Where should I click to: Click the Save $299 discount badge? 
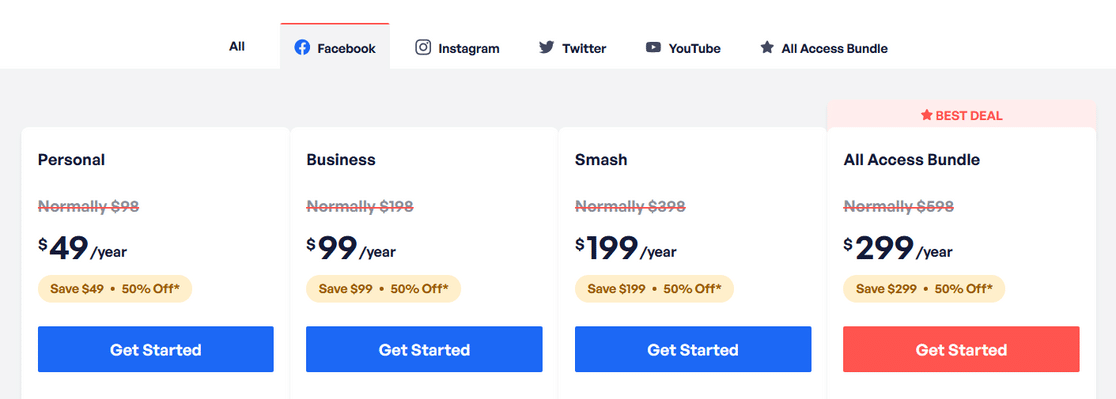pos(924,289)
